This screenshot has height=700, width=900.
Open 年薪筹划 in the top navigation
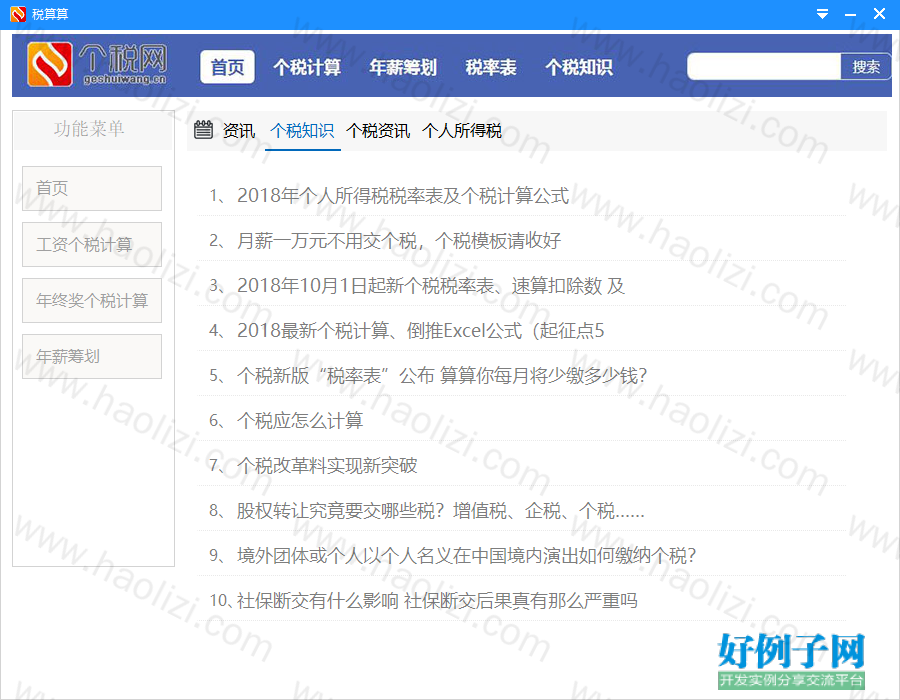coord(403,67)
